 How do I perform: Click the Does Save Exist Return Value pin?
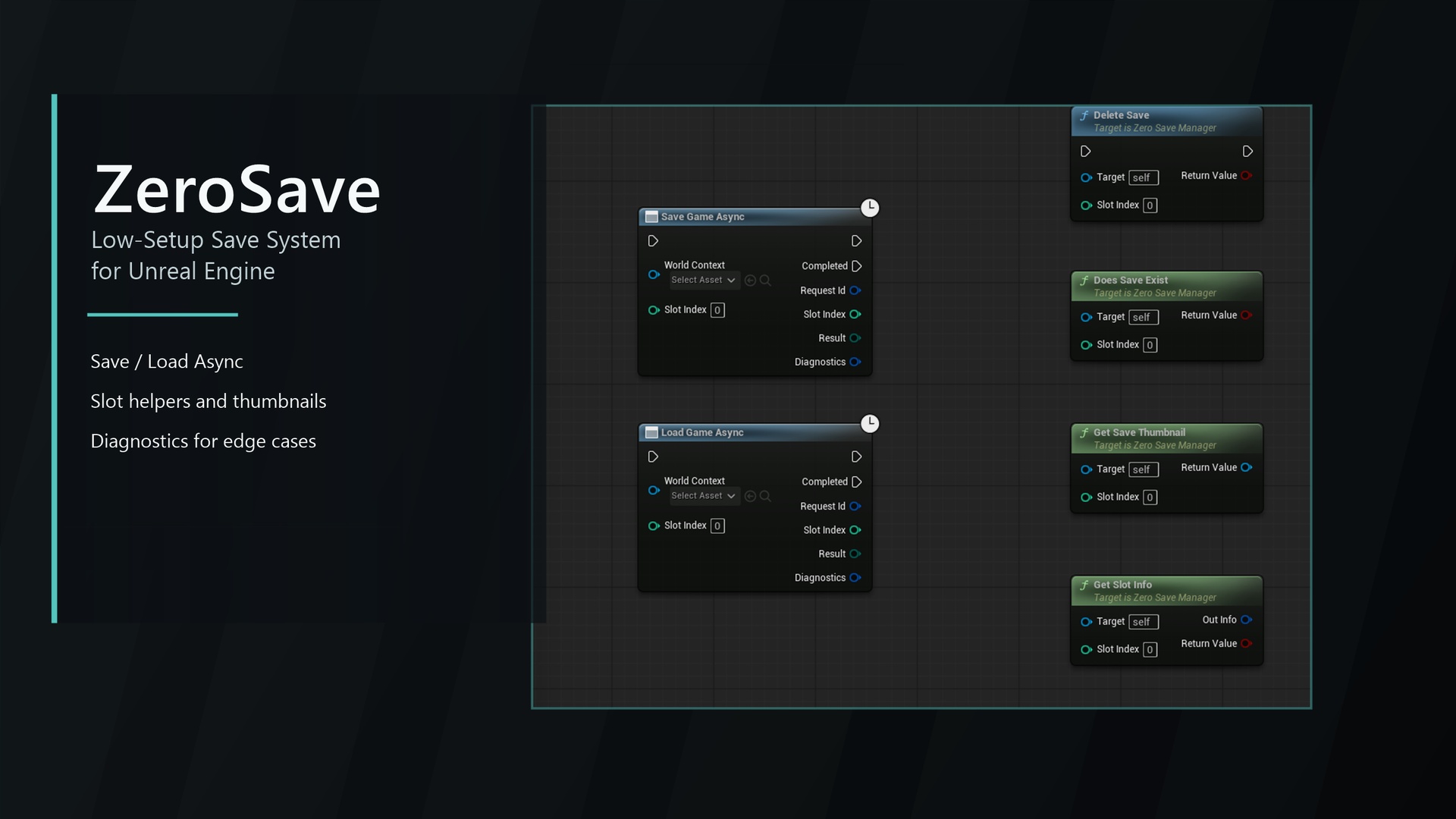coord(1246,315)
